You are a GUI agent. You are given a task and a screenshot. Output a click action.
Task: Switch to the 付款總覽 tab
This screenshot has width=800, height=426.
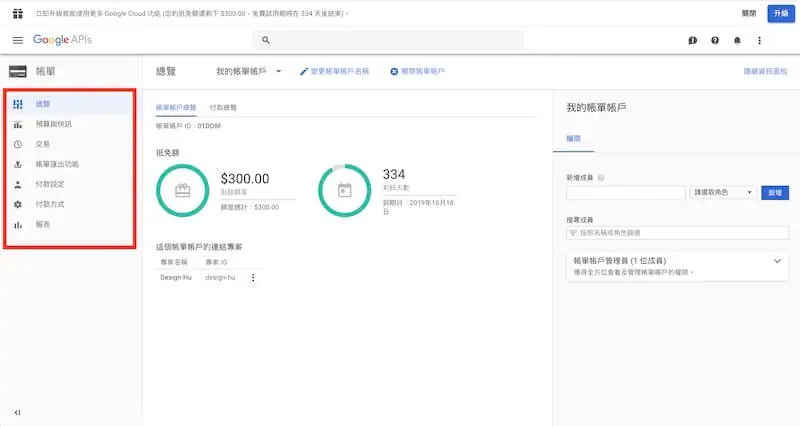point(223,108)
